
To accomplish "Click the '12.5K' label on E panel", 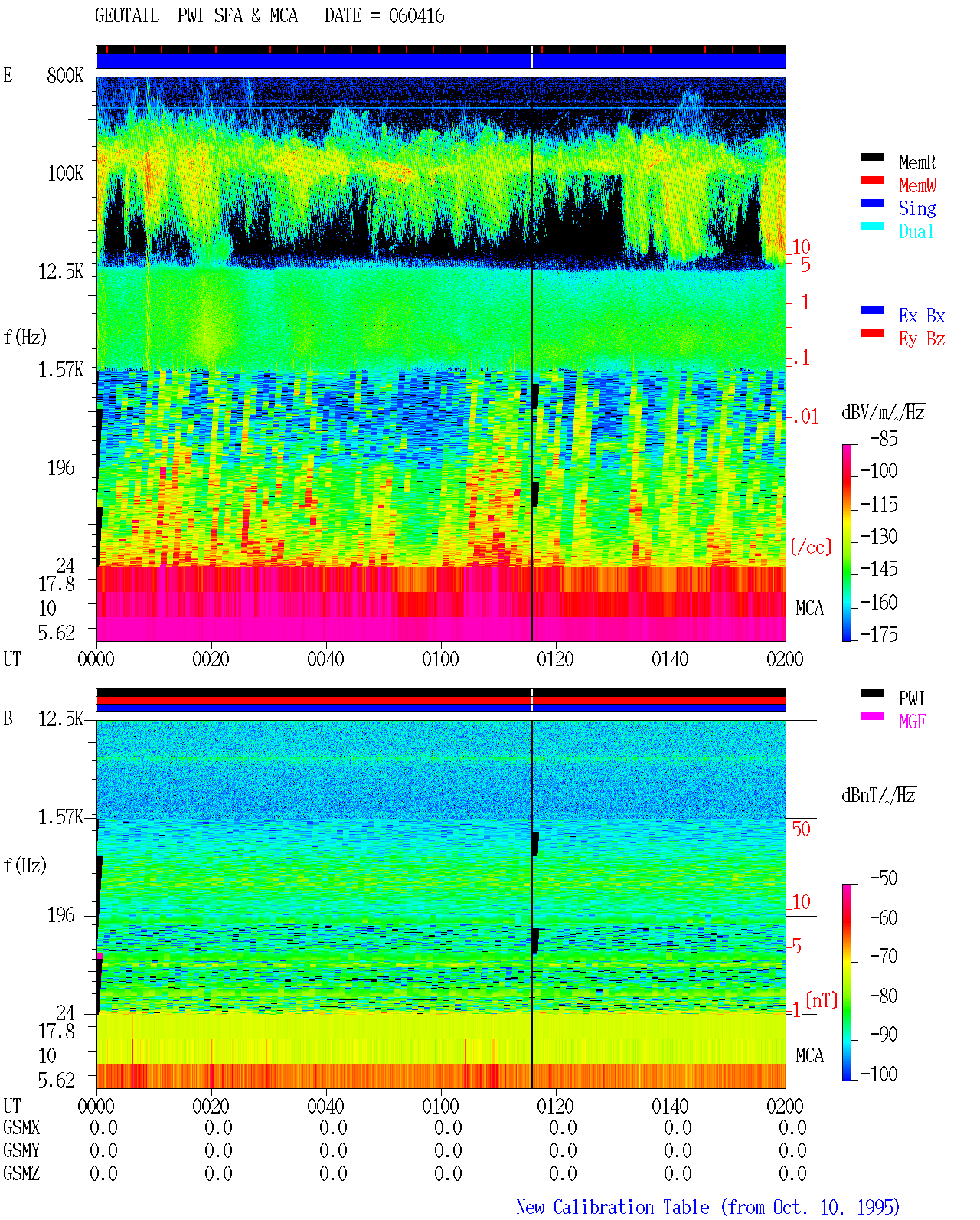I will [x=61, y=272].
